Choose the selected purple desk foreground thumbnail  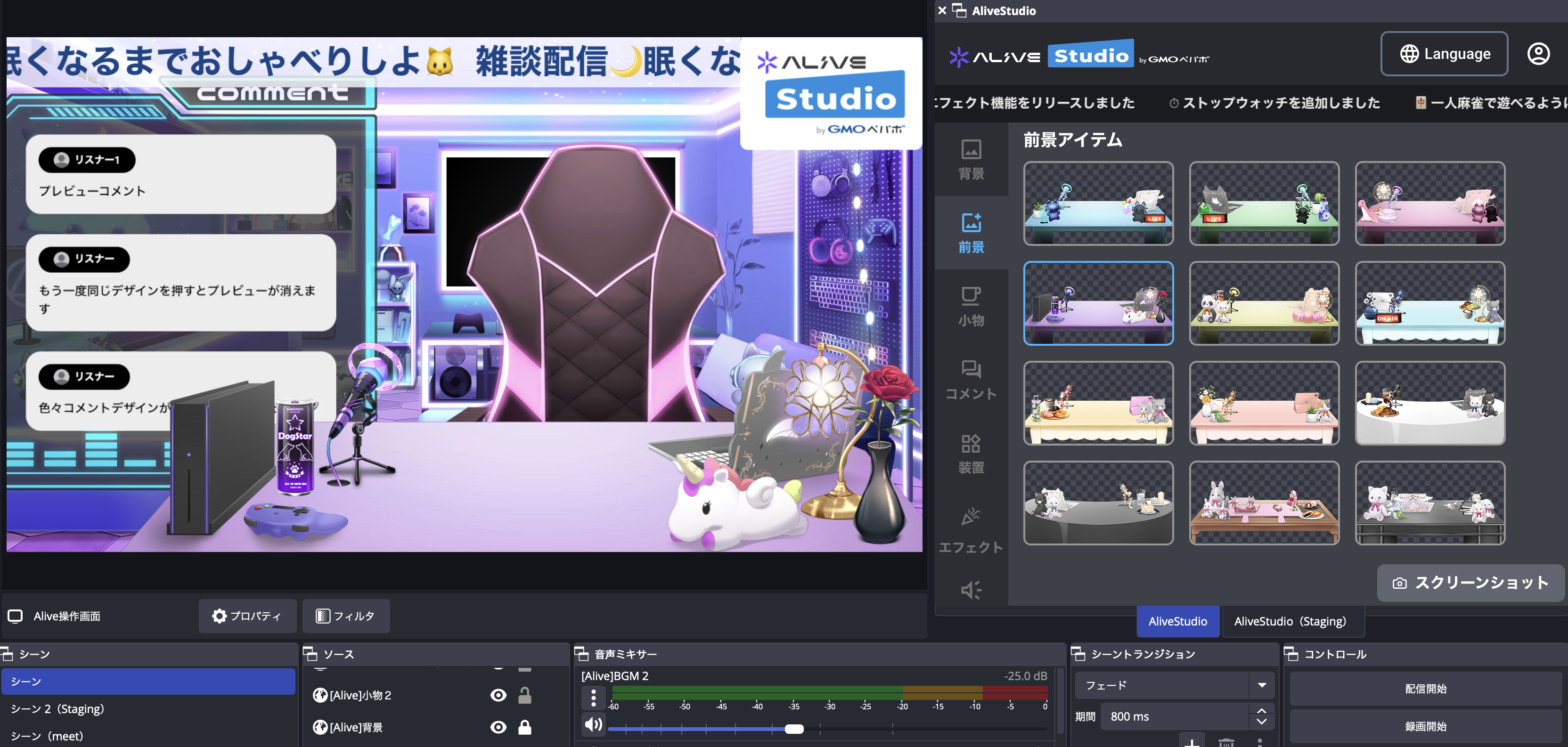[1098, 303]
